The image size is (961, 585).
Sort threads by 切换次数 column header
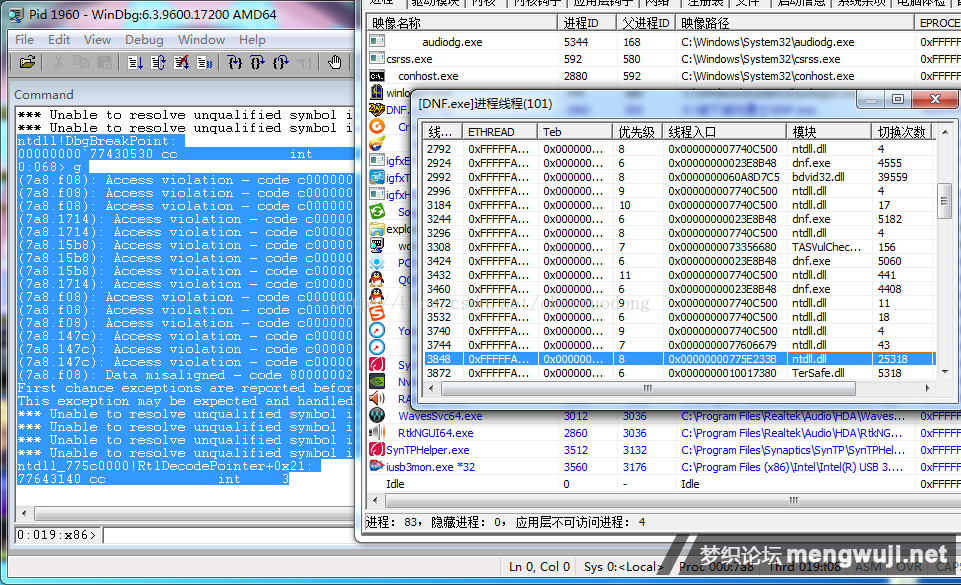coord(902,132)
